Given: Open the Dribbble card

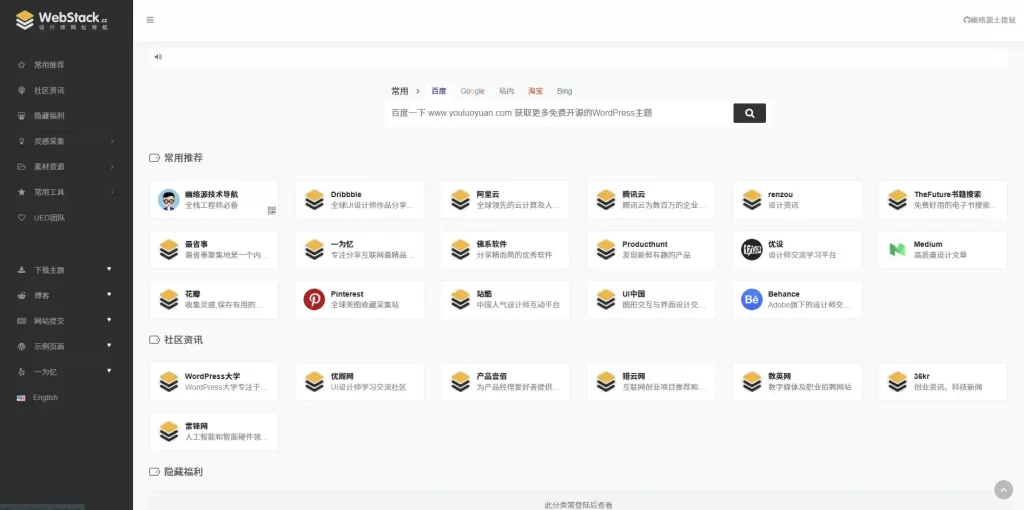Looking at the screenshot, I should coord(360,200).
